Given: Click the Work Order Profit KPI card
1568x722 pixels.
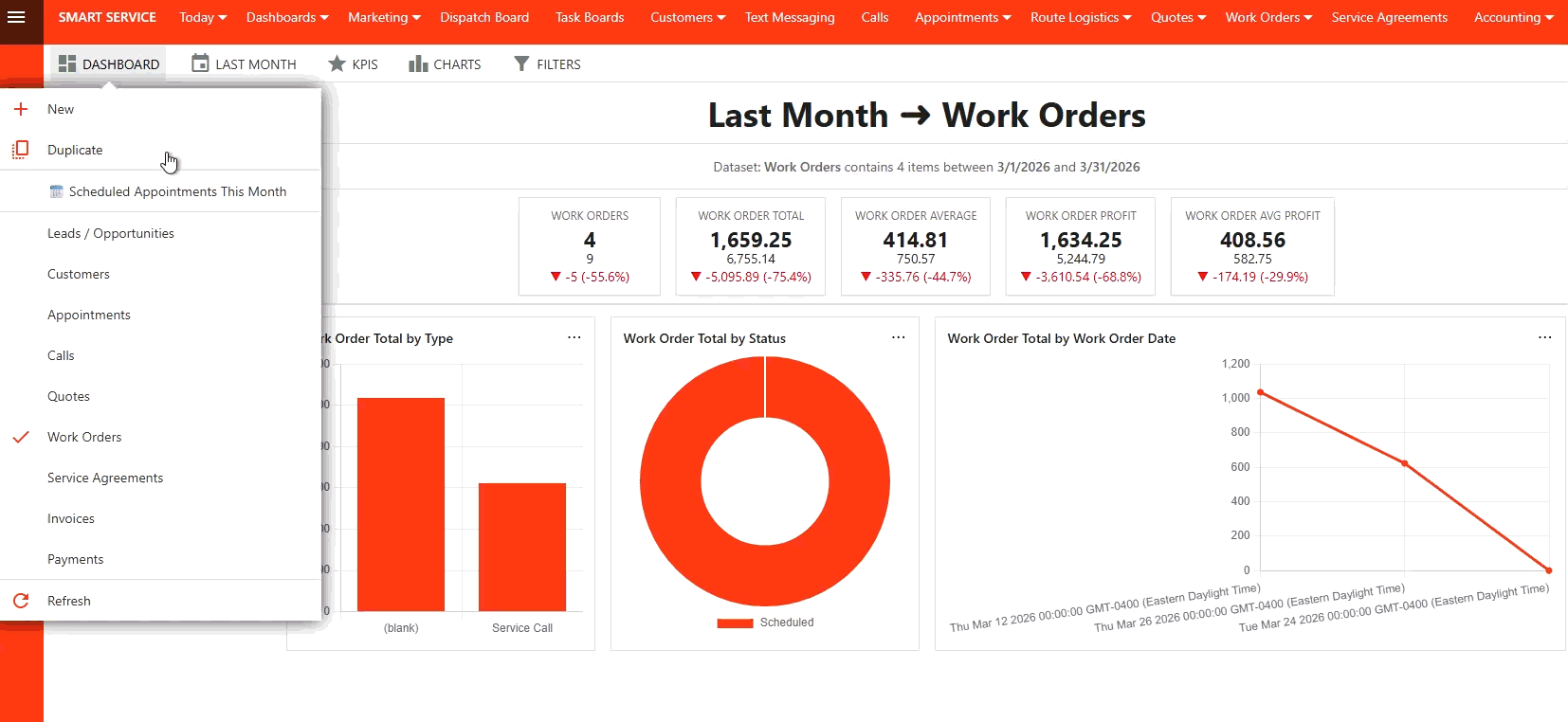Looking at the screenshot, I should [1081, 246].
